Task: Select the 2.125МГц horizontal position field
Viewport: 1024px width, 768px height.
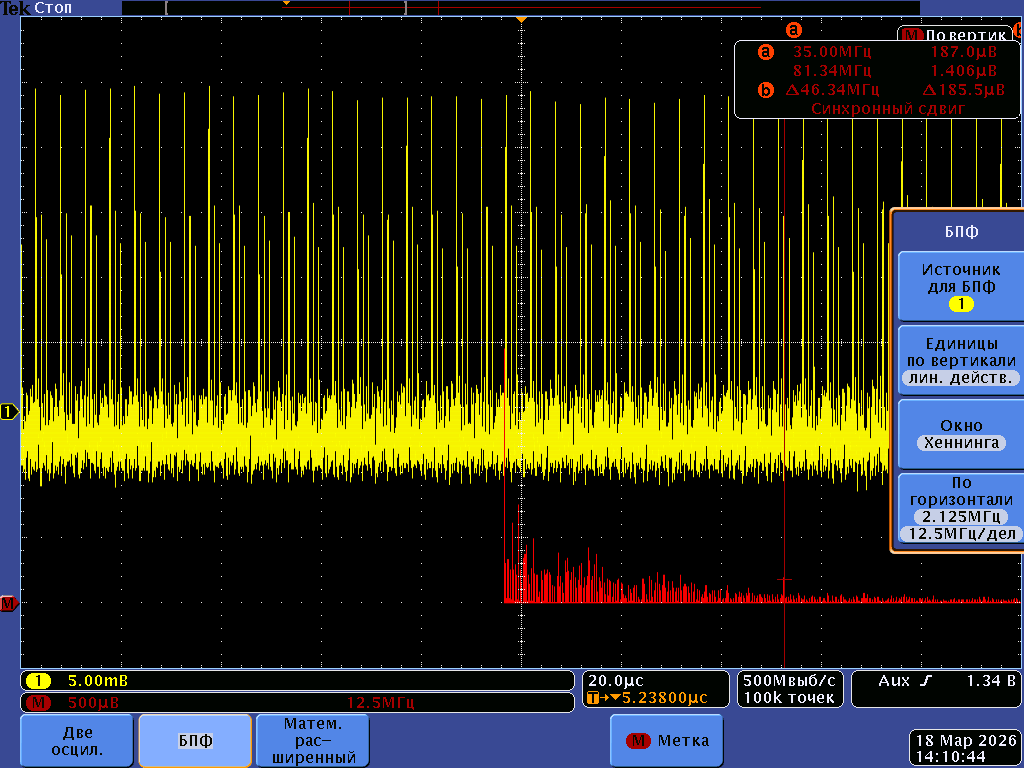Action: click(x=960, y=516)
